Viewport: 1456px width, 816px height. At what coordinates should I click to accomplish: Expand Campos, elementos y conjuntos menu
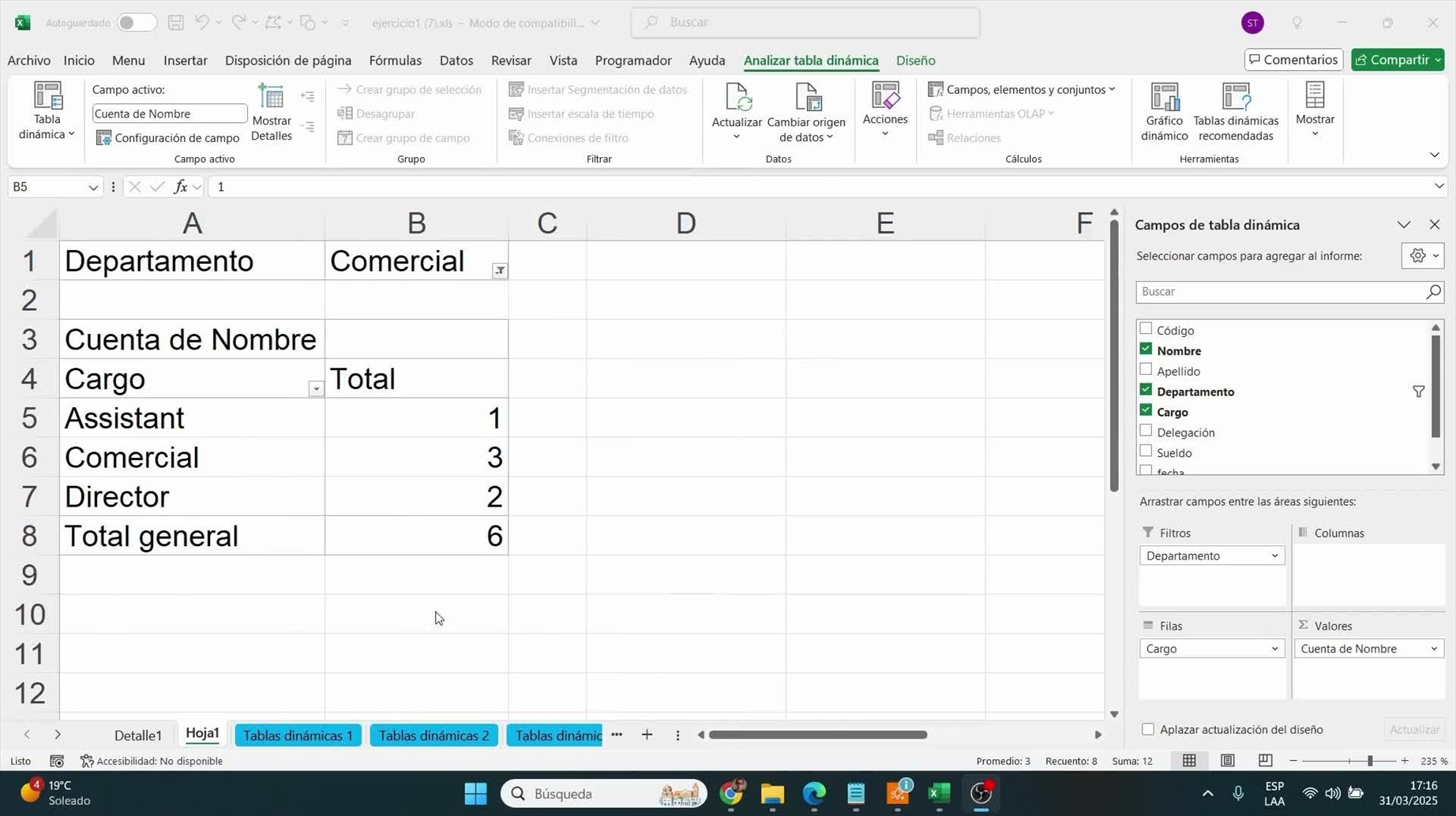click(1023, 90)
